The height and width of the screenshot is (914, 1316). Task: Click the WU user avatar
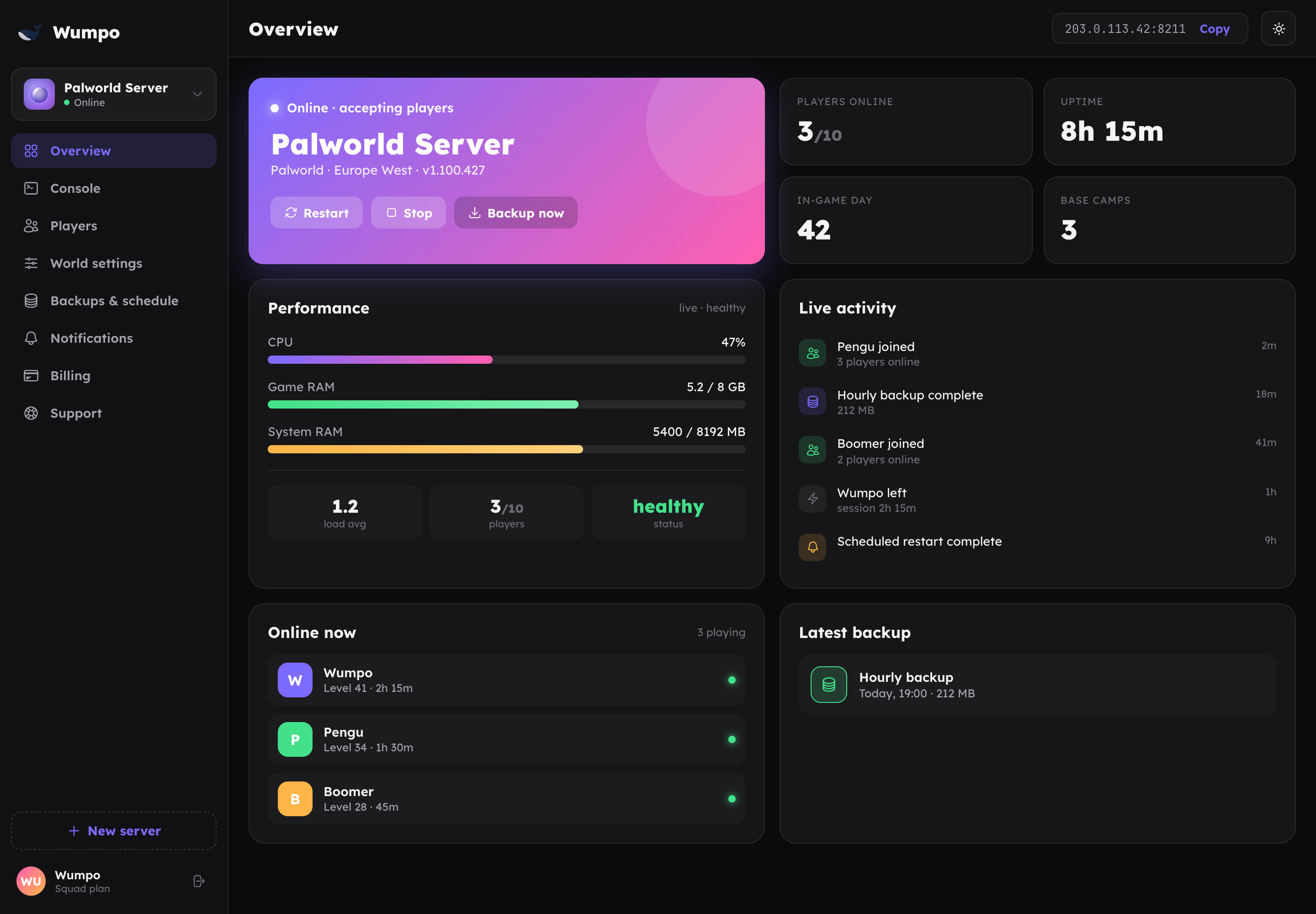point(31,882)
